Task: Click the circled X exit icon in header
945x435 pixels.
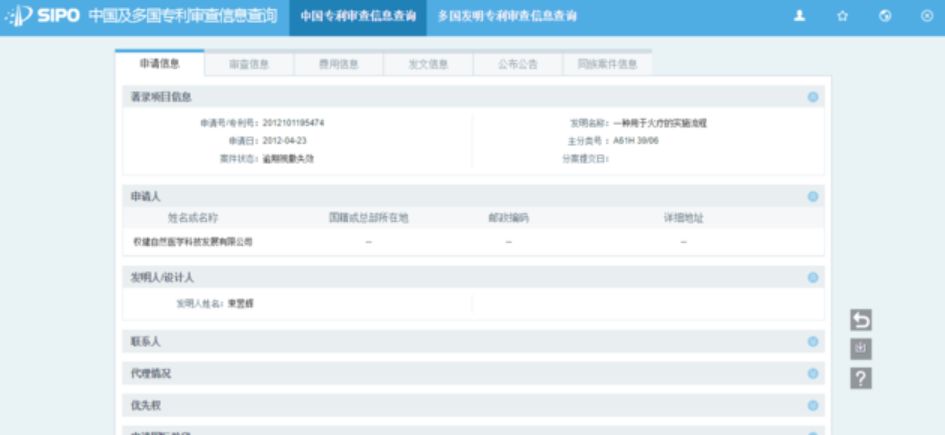Action: 927,16
